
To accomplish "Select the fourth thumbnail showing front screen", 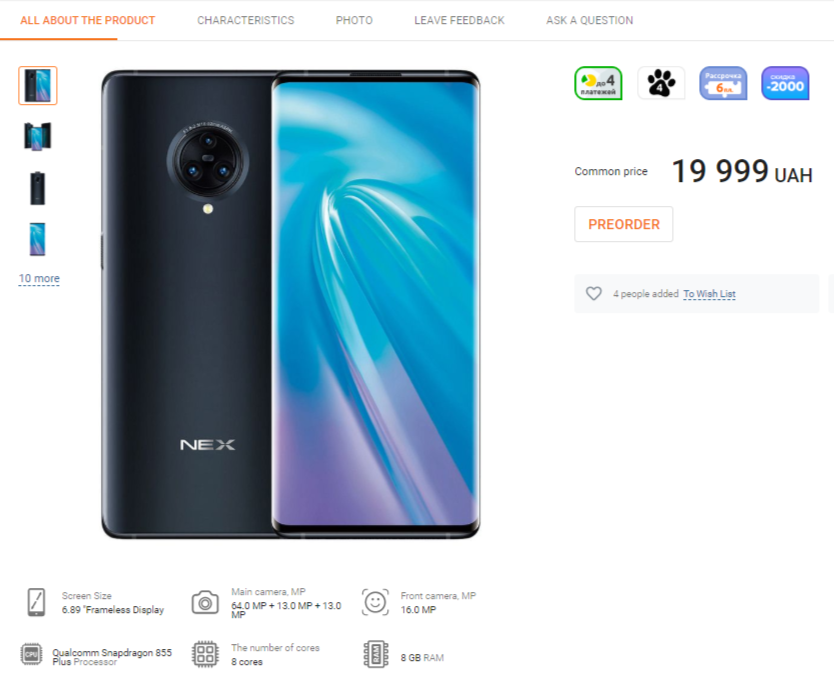I will pyautogui.click(x=38, y=239).
